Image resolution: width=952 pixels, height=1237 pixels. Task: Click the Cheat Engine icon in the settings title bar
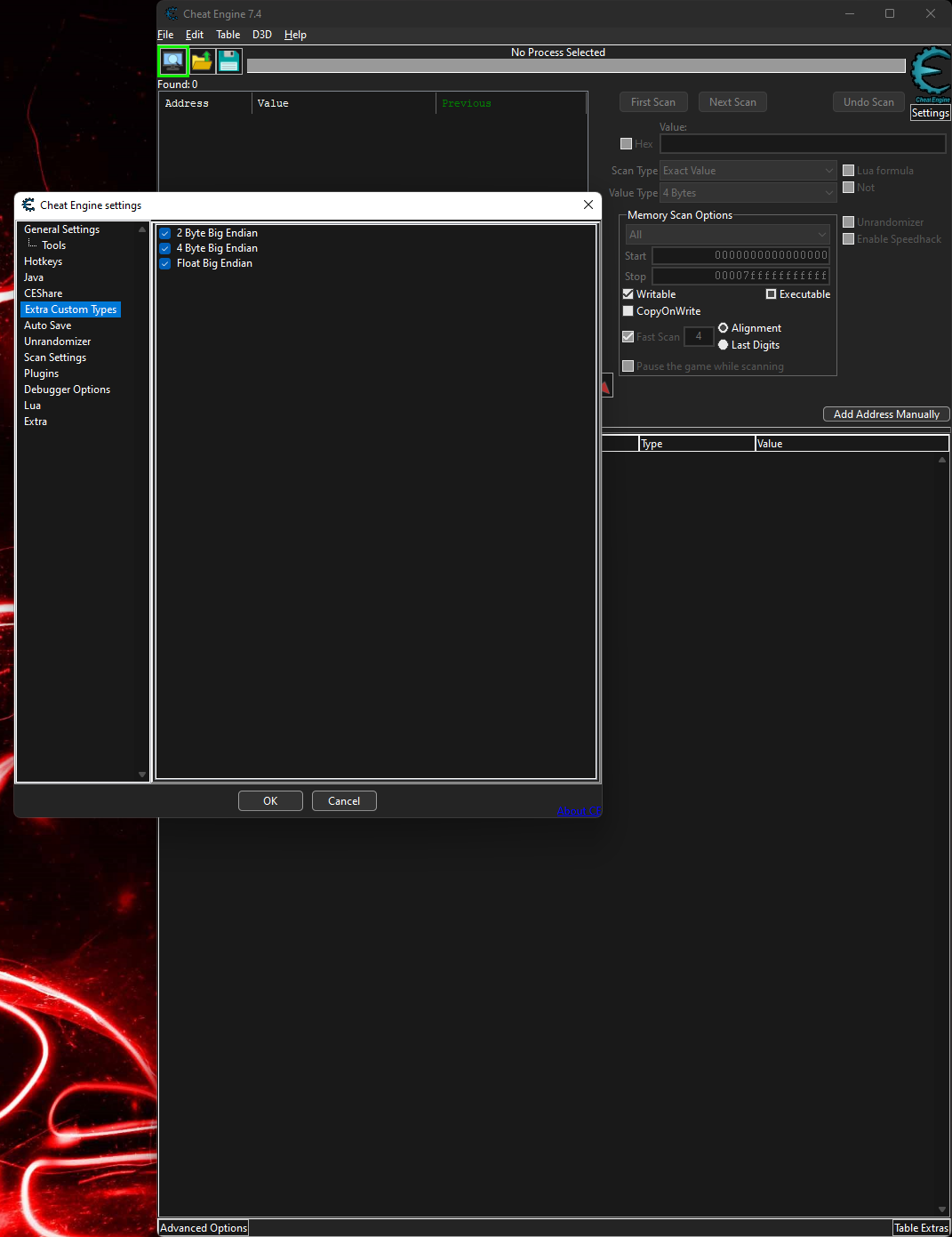point(28,205)
